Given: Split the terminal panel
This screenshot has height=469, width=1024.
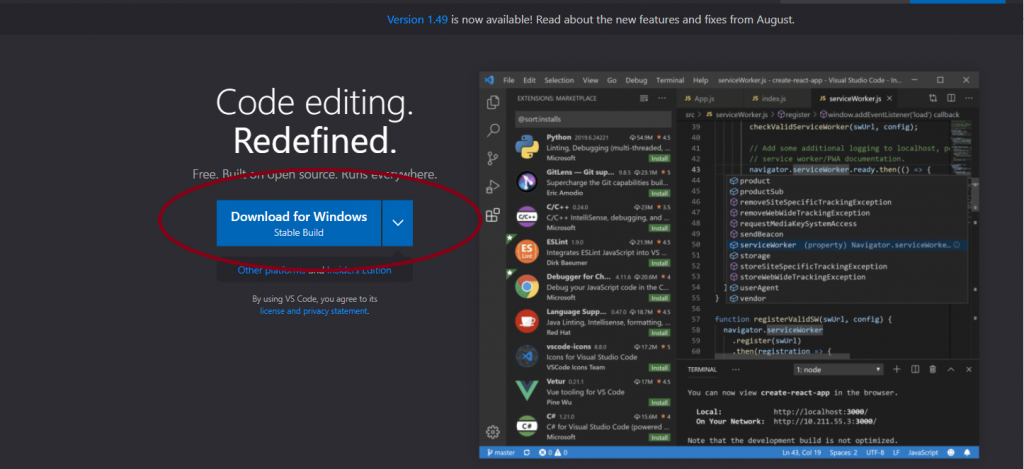Looking at the screenshot, I should pos(915,369).
